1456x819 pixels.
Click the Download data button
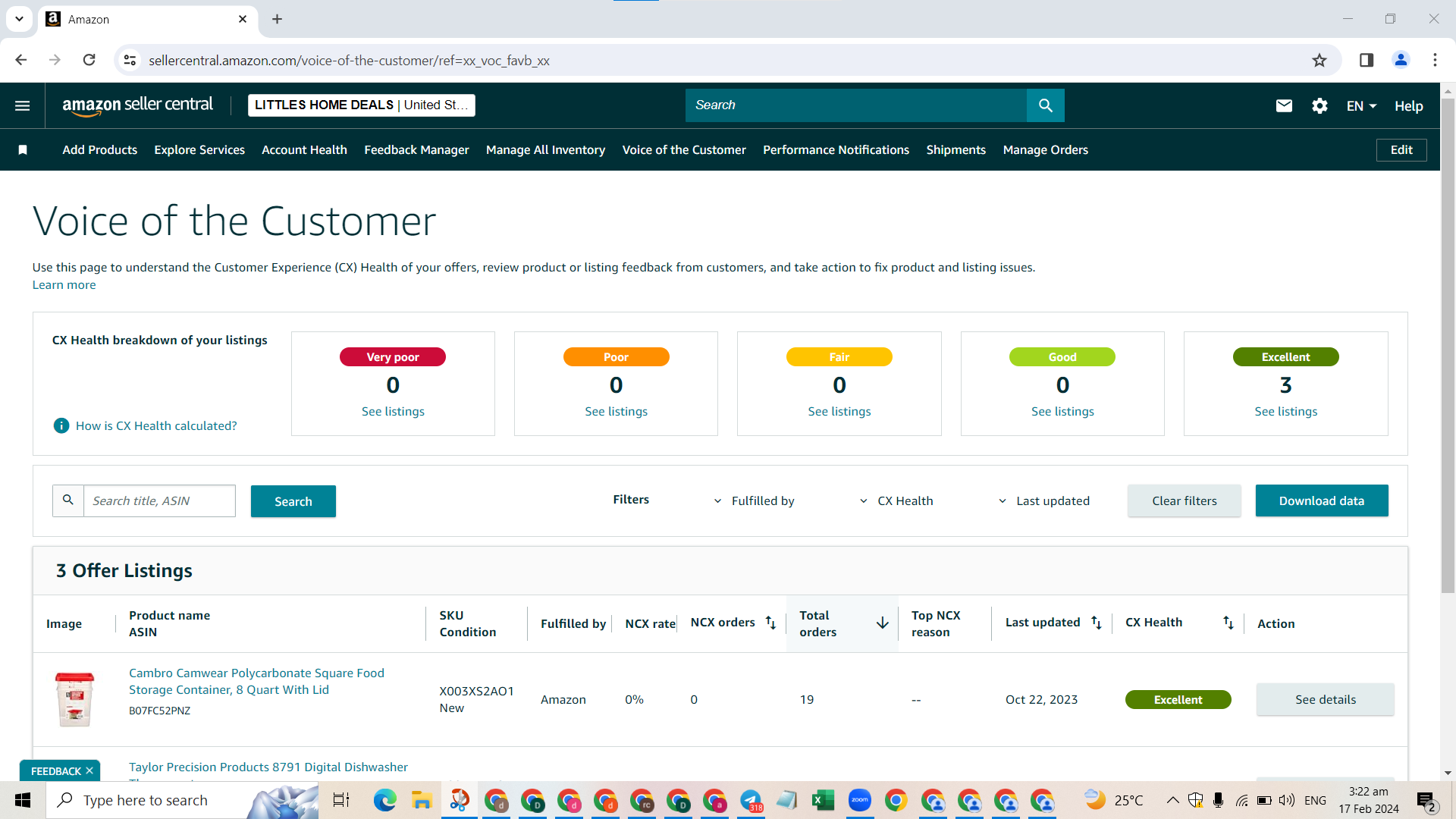(1321, 501)
